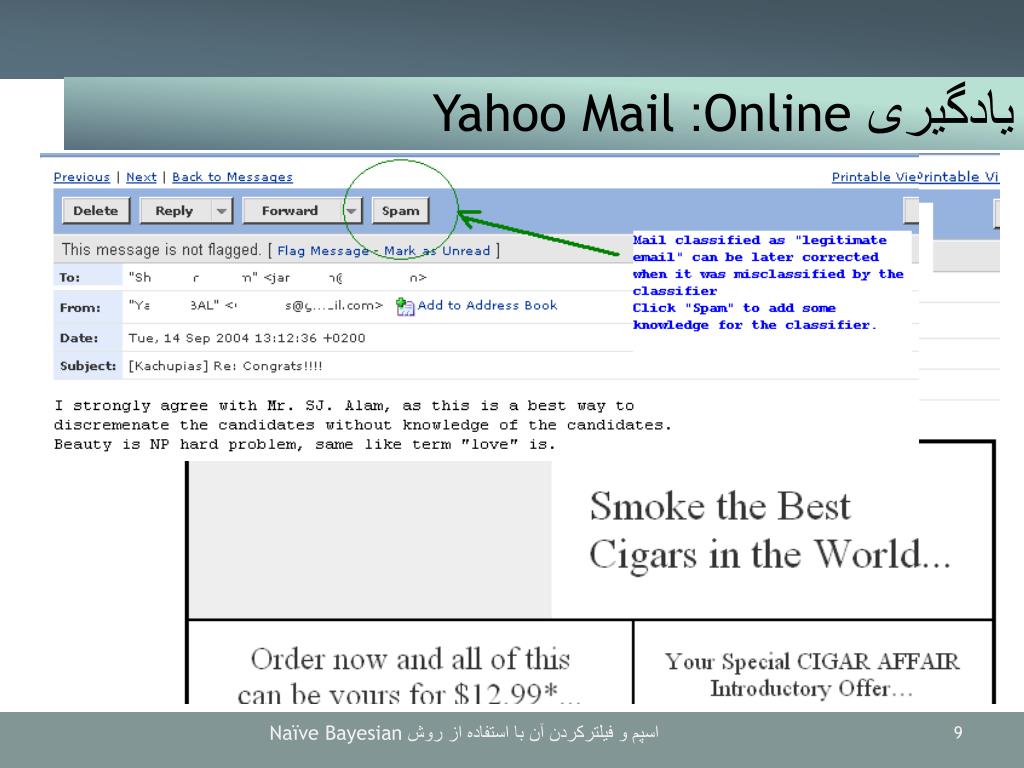Viewport: 1024px width, 768px height.
Task: Open the Printable View link
Action: [874, 177]
